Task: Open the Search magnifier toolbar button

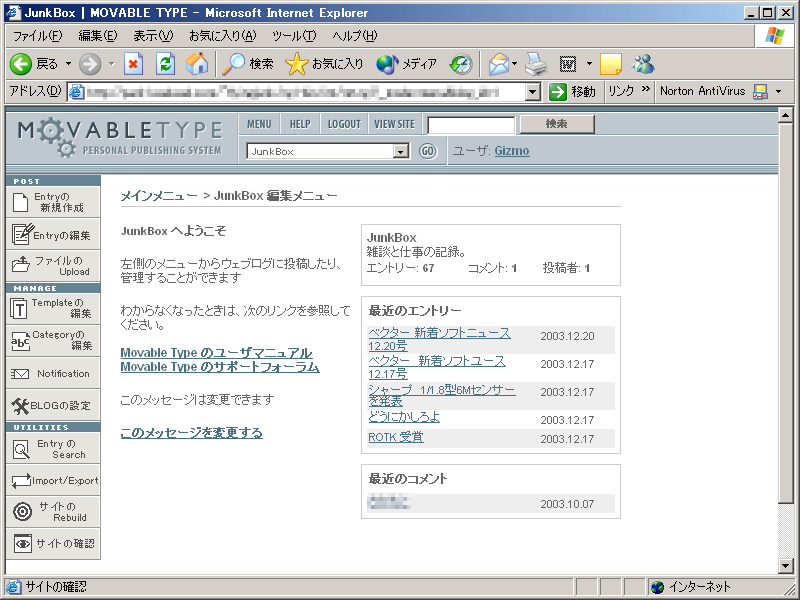Action: [x=248, y=64]
